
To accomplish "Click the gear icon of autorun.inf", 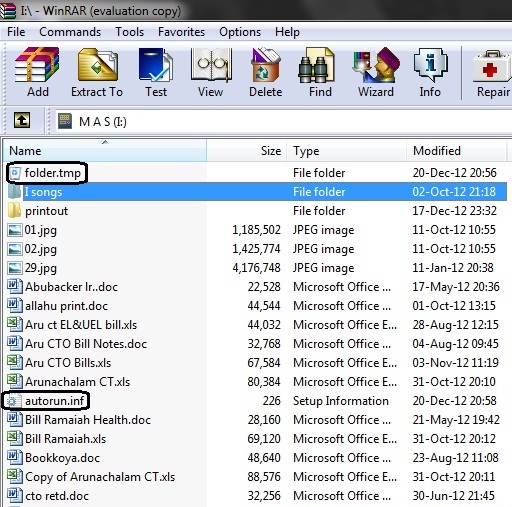I will pyautogui.click(x=13, y=401).
